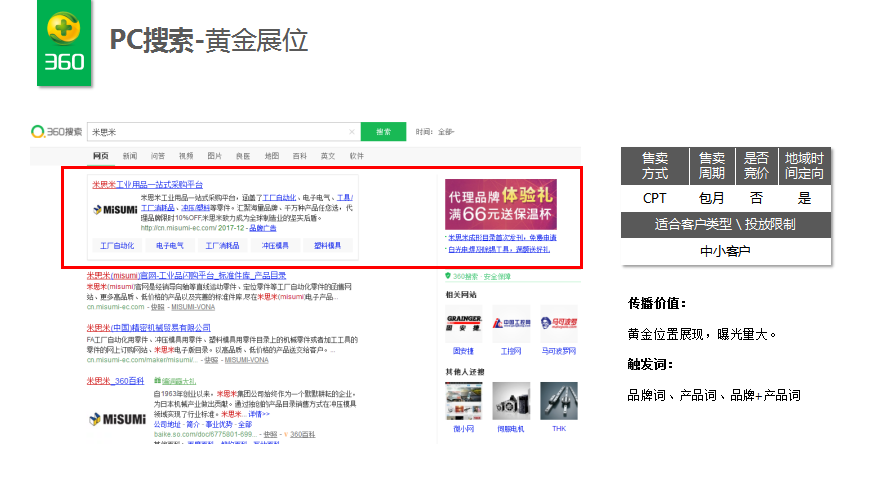Switch to the 百科 tab

click(x=300, y=156)
